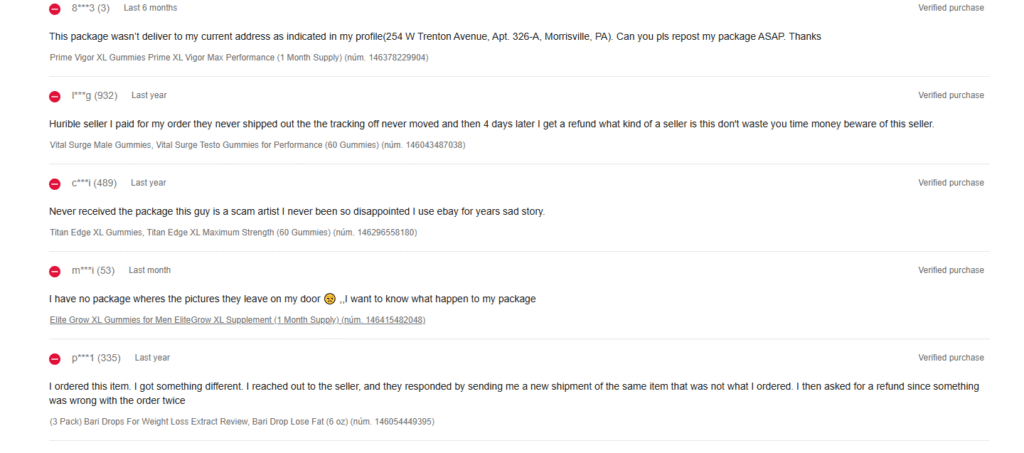Screen dimensions: 1024x453
Task: Open Titan Edge XL Gummies listing
Action: click(233, 232)
